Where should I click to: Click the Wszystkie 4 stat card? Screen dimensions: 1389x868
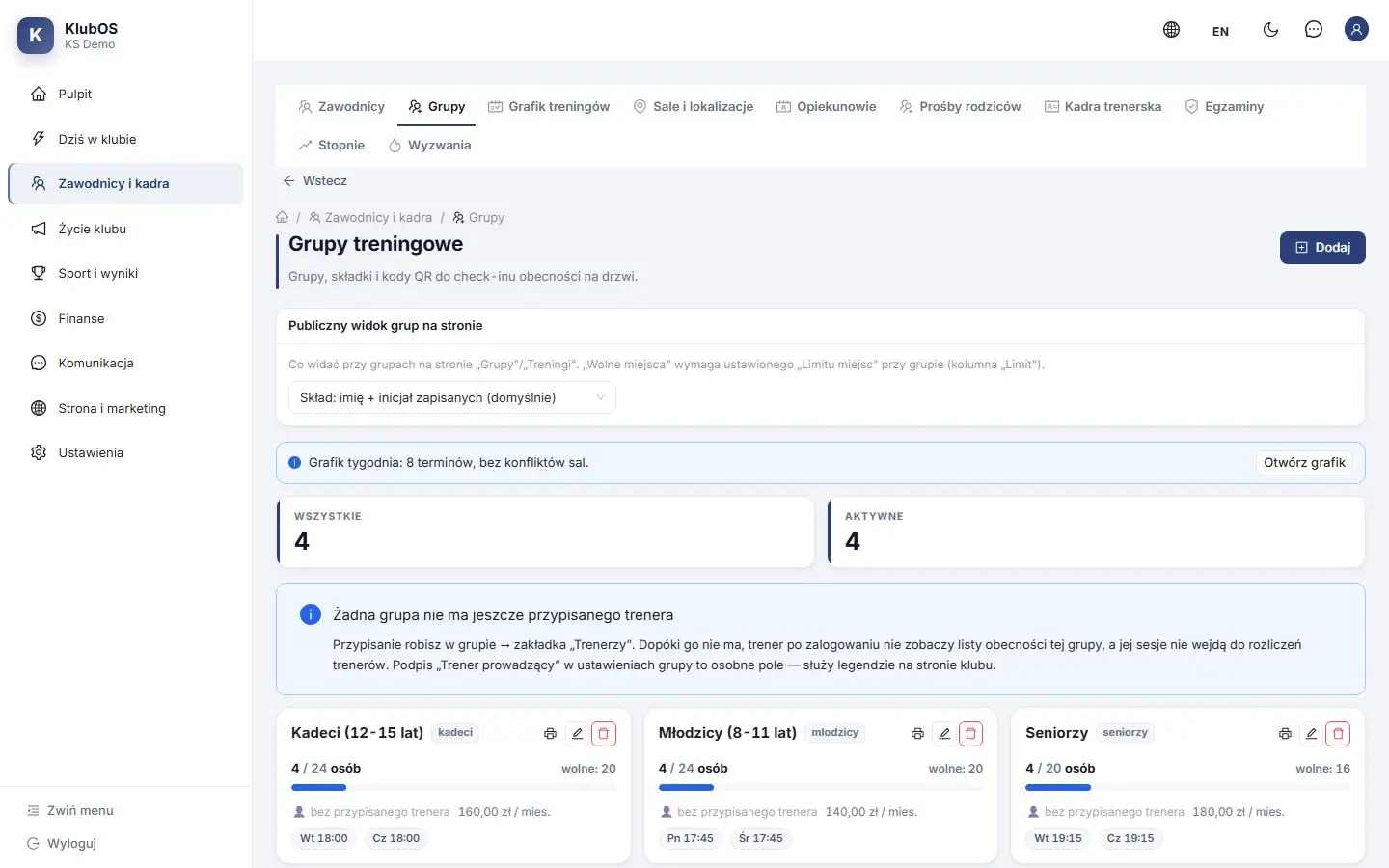546,532
